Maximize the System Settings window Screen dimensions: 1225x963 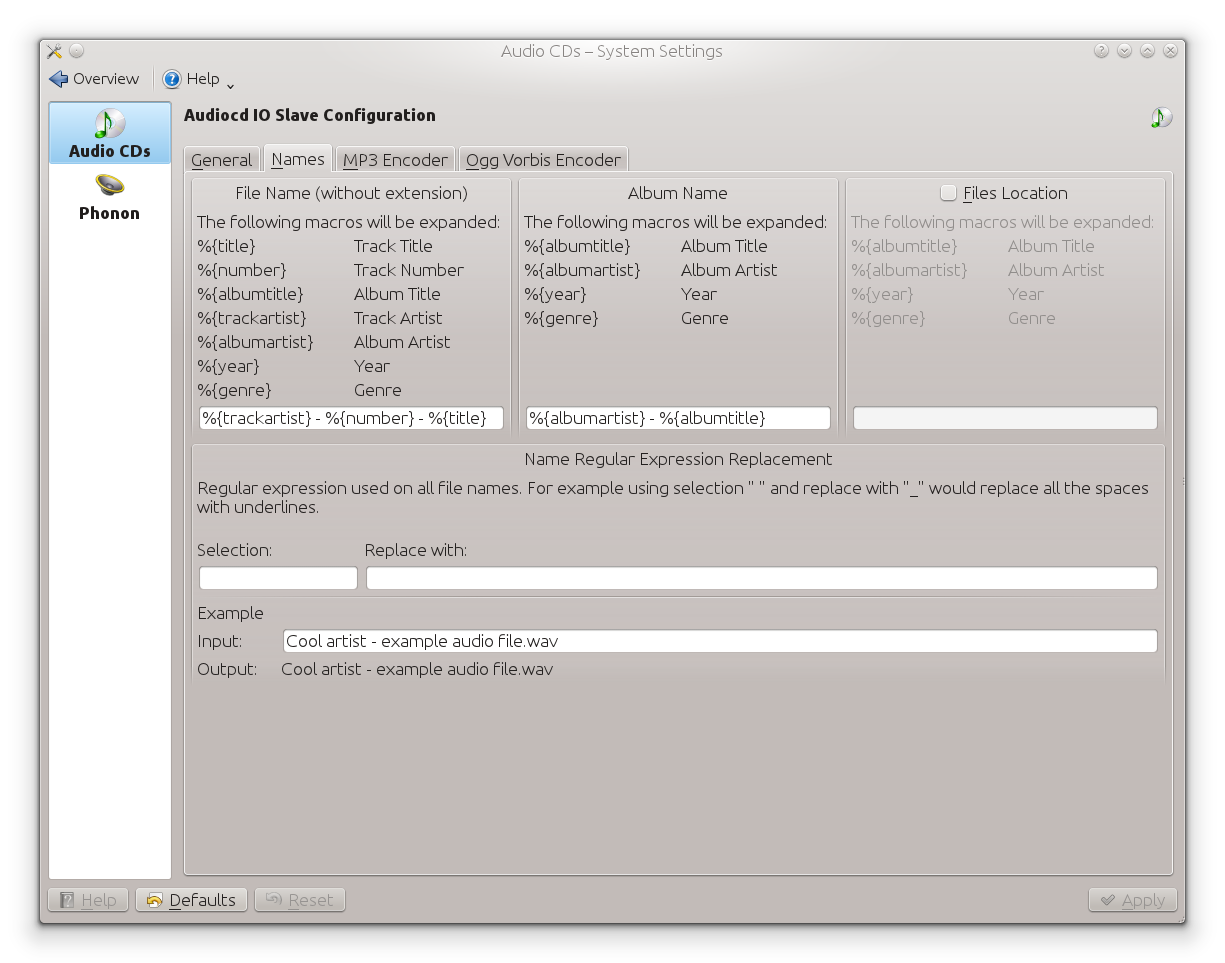point(1147,51)
